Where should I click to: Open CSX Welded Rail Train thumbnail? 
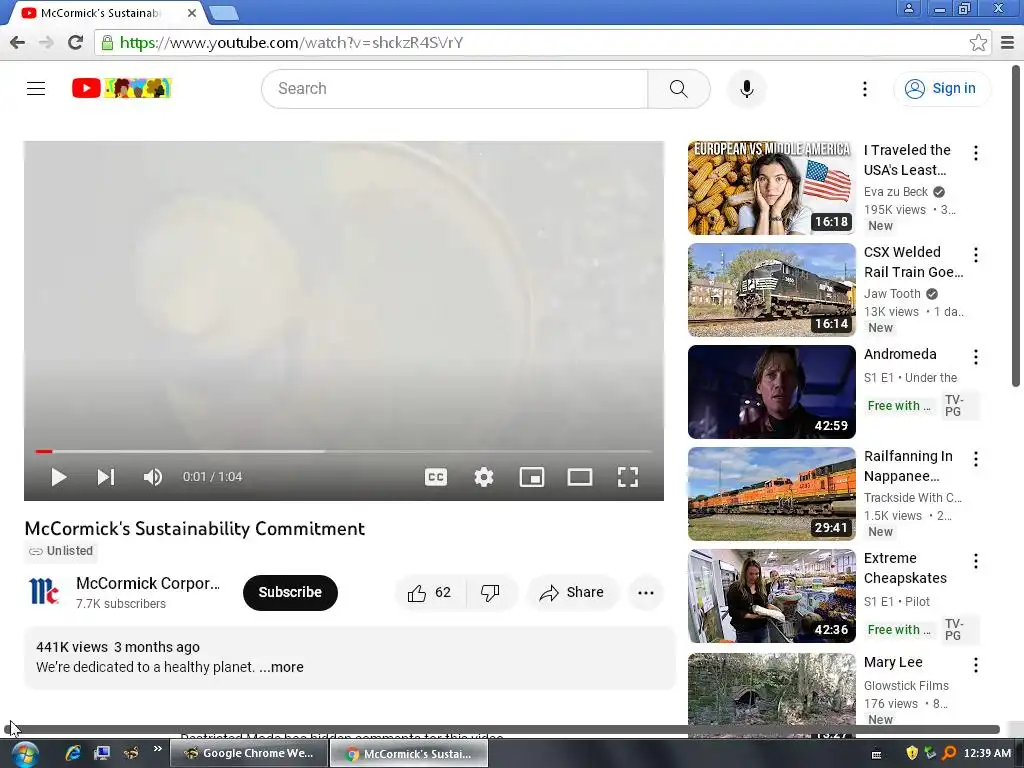[x=771, y=289]
